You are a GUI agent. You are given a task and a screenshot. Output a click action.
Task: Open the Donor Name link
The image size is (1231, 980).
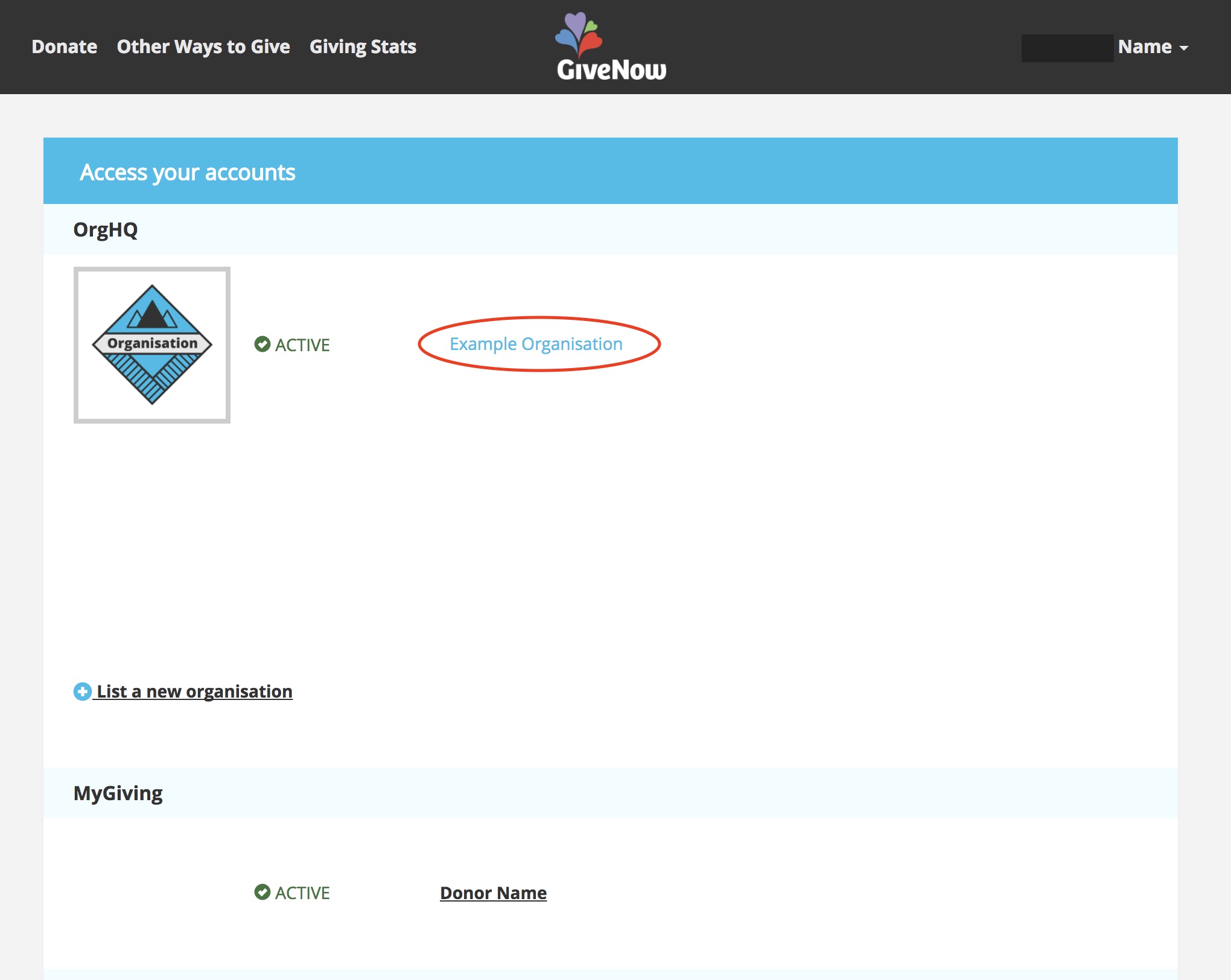coord(493,892)
